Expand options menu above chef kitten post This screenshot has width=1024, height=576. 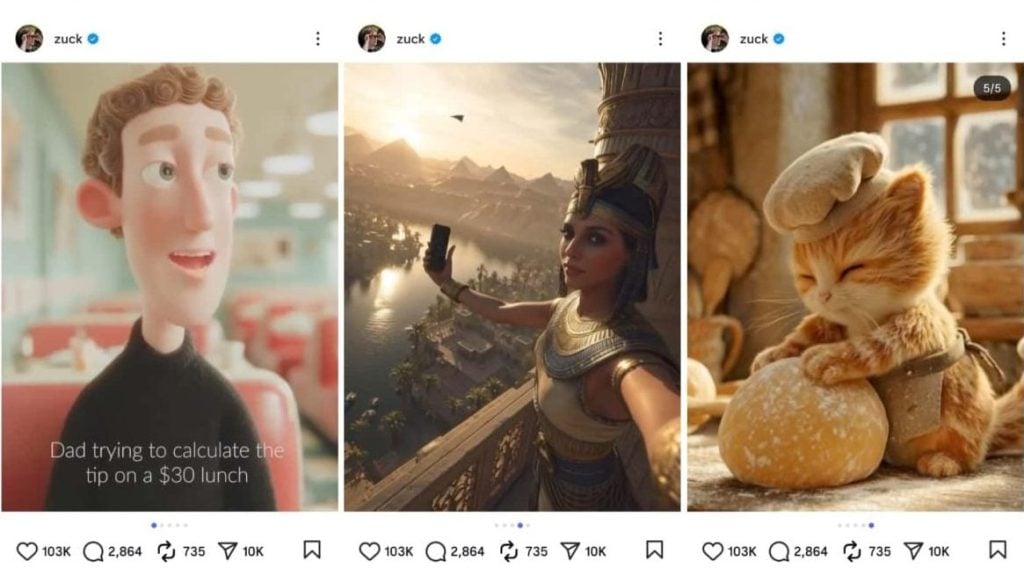pyautogui.click(x=1003, y=39)
